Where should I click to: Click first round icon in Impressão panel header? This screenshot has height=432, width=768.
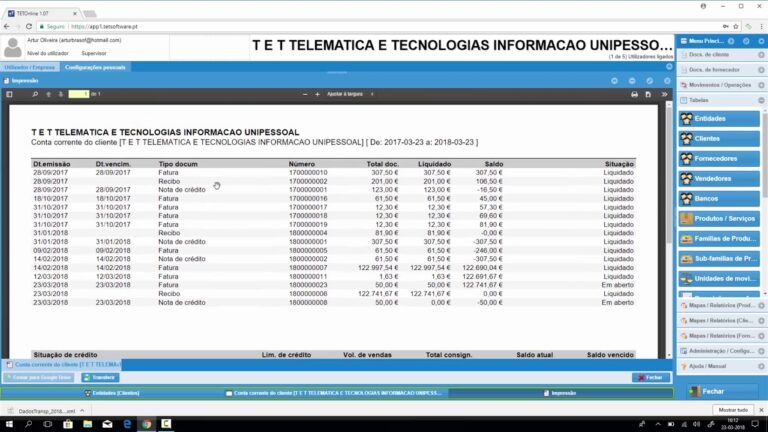(x=614, y=81)
